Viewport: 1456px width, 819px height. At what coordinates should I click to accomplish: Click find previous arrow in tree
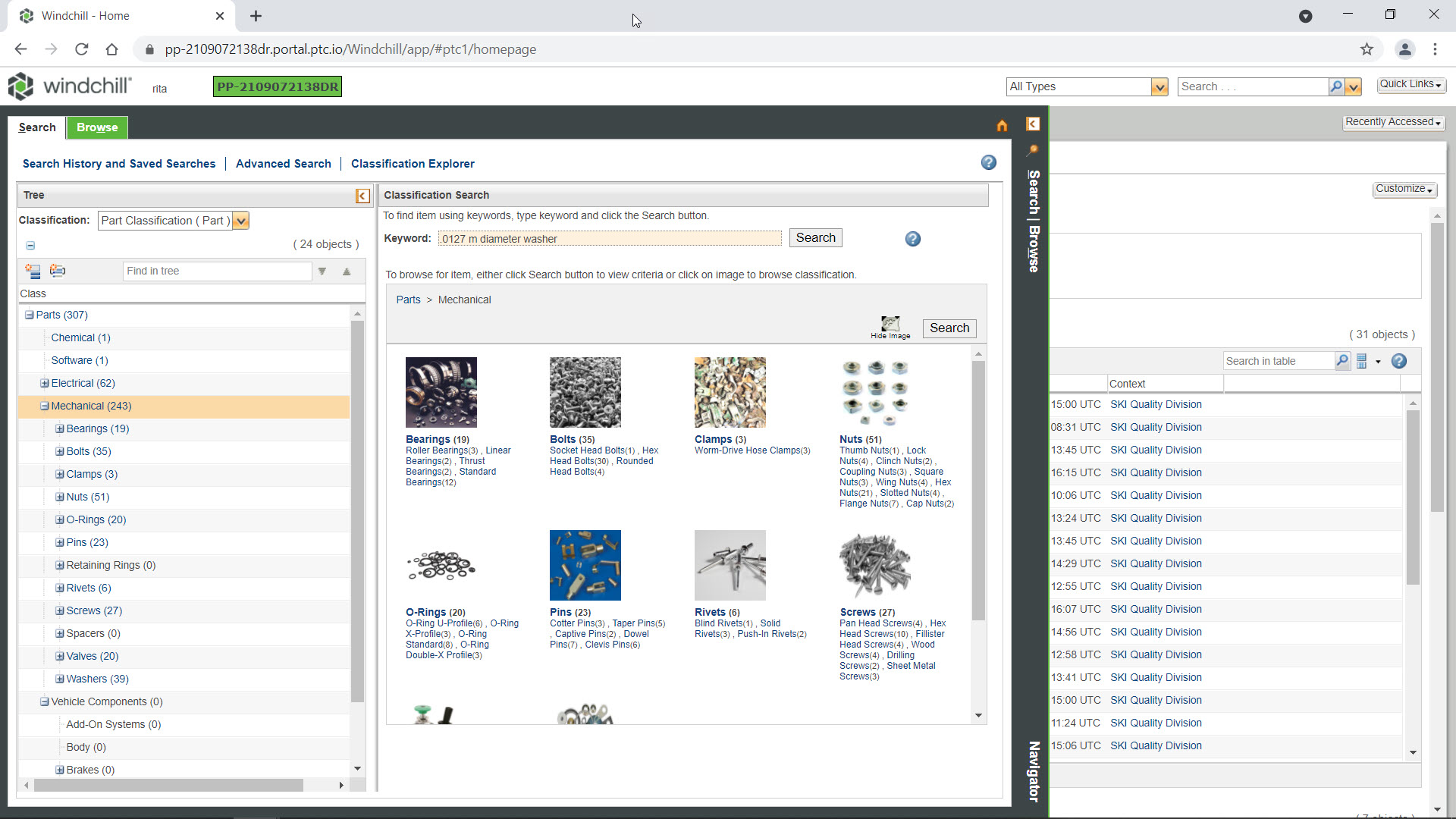pos(347,271)
